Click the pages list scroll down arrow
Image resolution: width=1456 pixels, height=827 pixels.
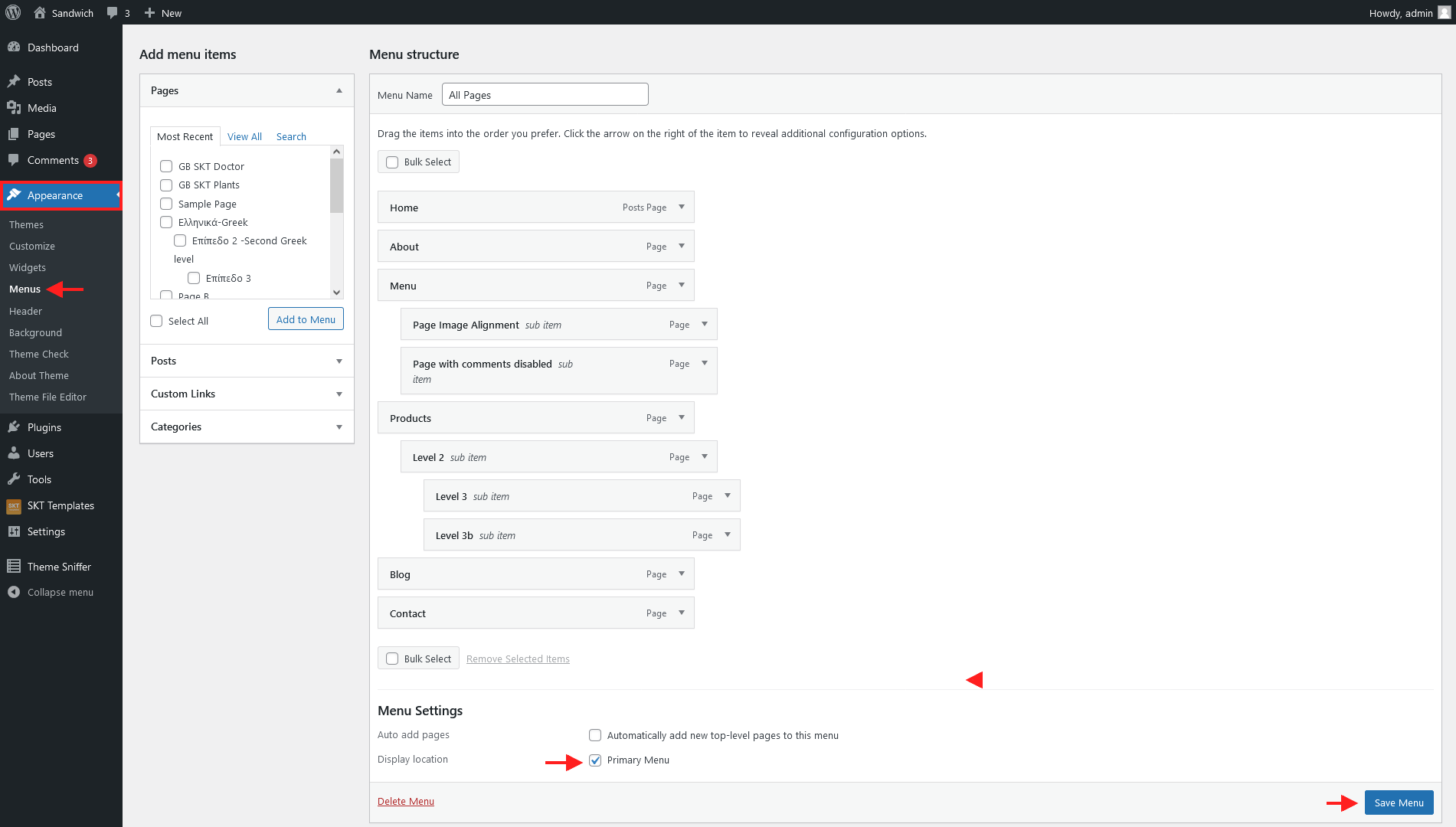click(x=336, y=293)
